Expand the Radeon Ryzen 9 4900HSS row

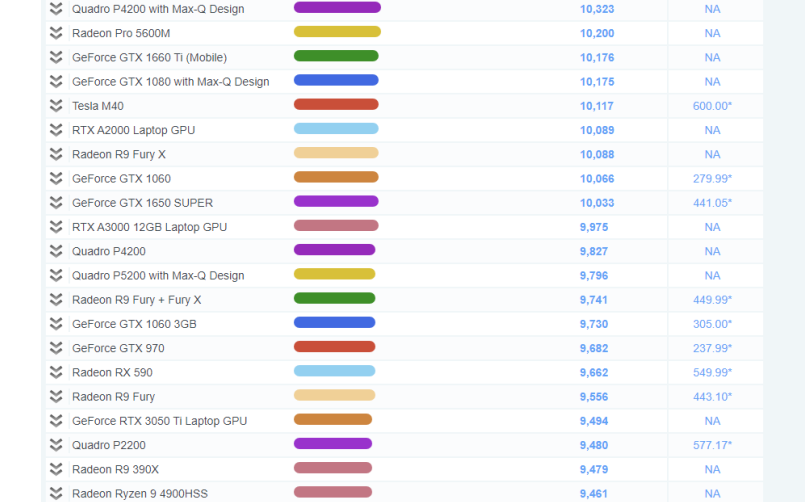pyautogui.click(x=56, y=493)
